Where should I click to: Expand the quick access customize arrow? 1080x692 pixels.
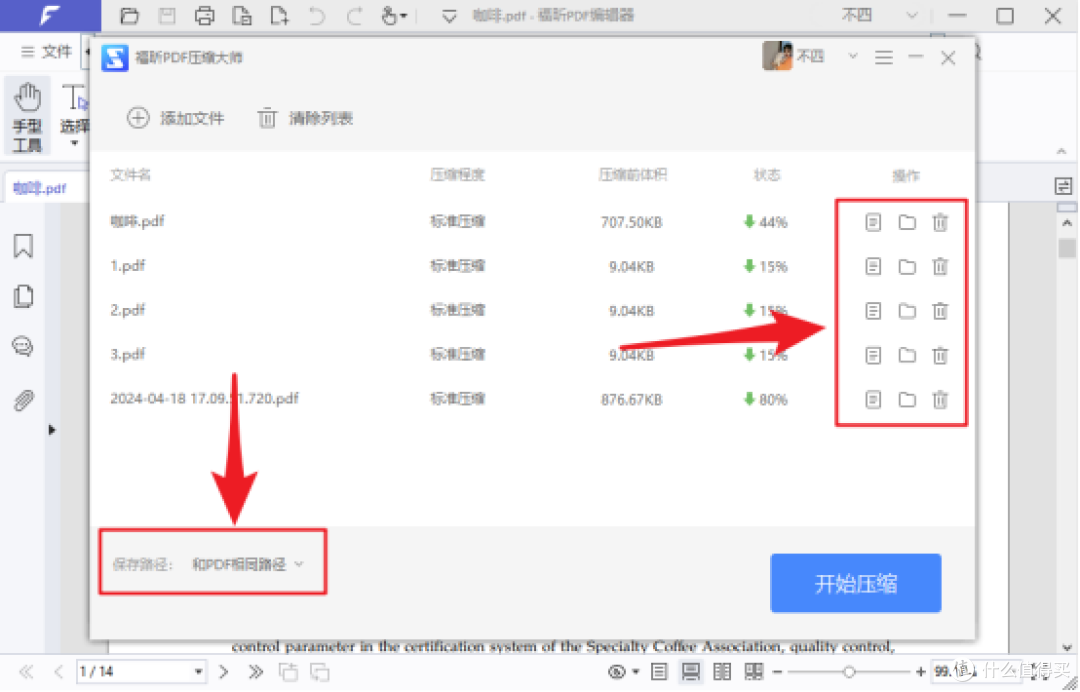(449, 16)
